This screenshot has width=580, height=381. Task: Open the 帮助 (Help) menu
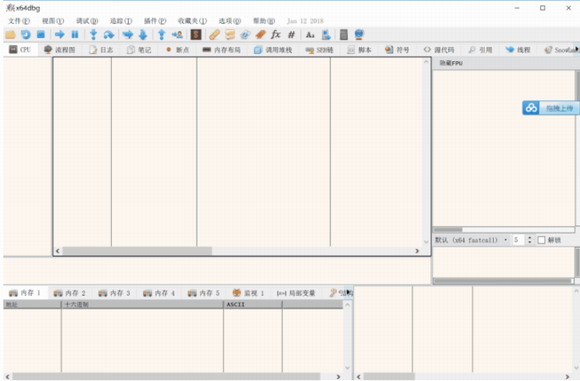tap(264, 21)
